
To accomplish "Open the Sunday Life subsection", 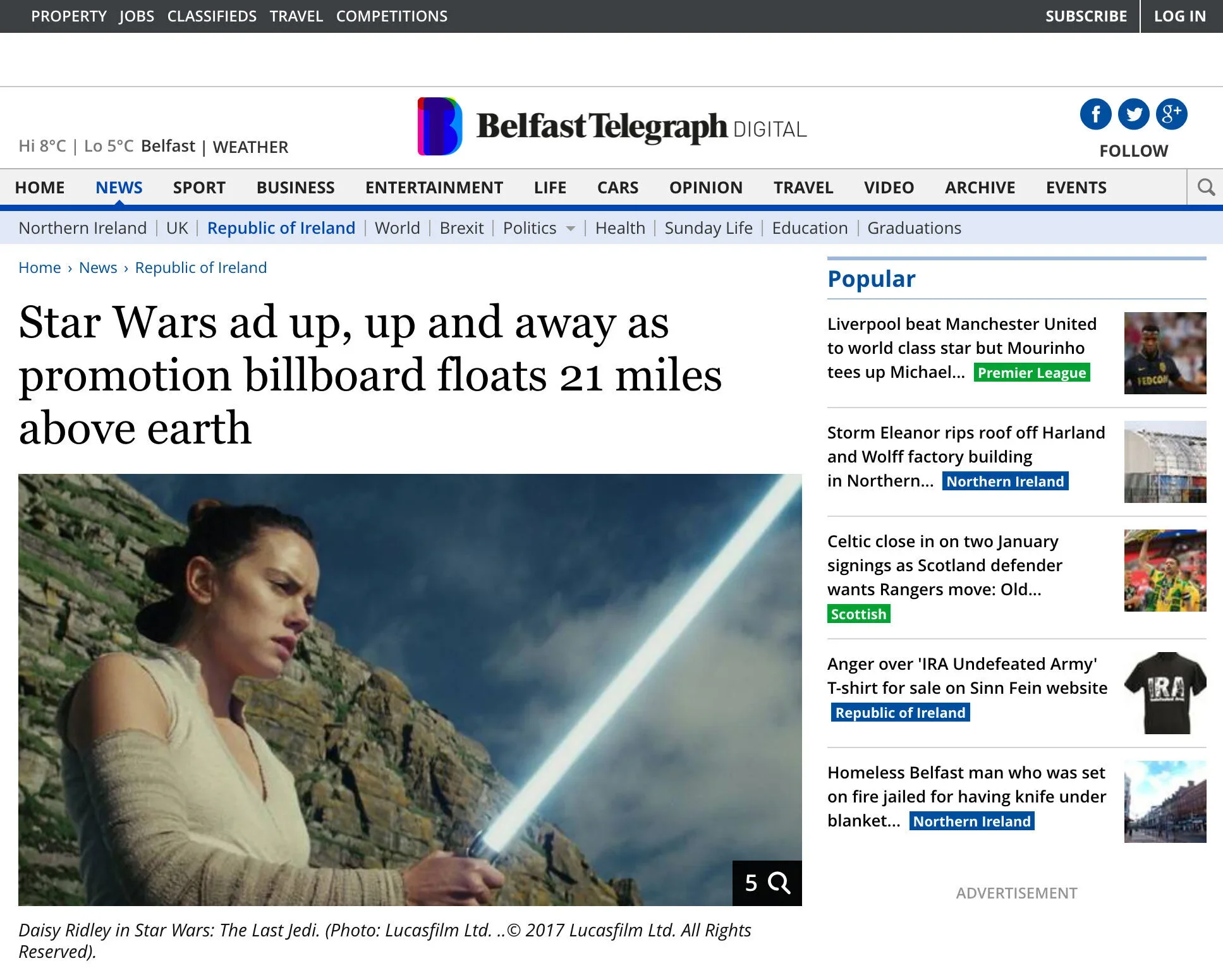I will [709, 228].
